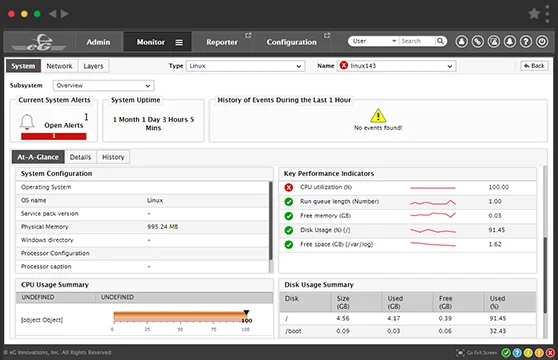This screenshot has height=360, width=558.
Task: Click yellow minor status icon in footer
Action: tap(528, 353)
